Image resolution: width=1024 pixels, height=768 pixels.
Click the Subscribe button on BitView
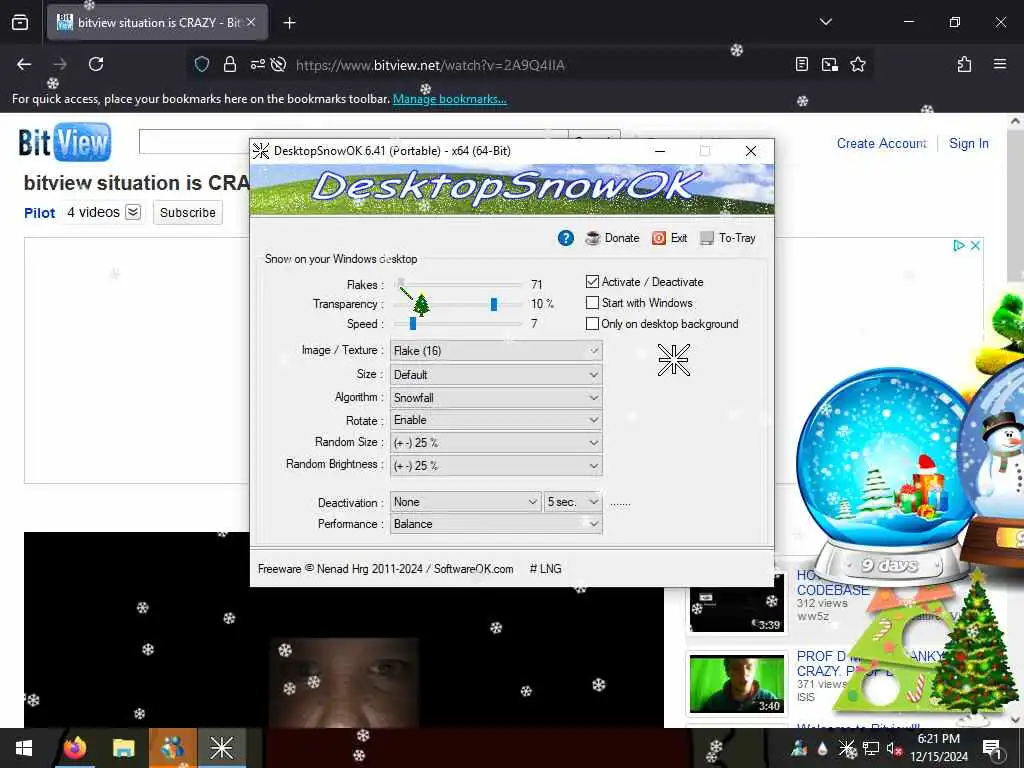coord(188,213)
